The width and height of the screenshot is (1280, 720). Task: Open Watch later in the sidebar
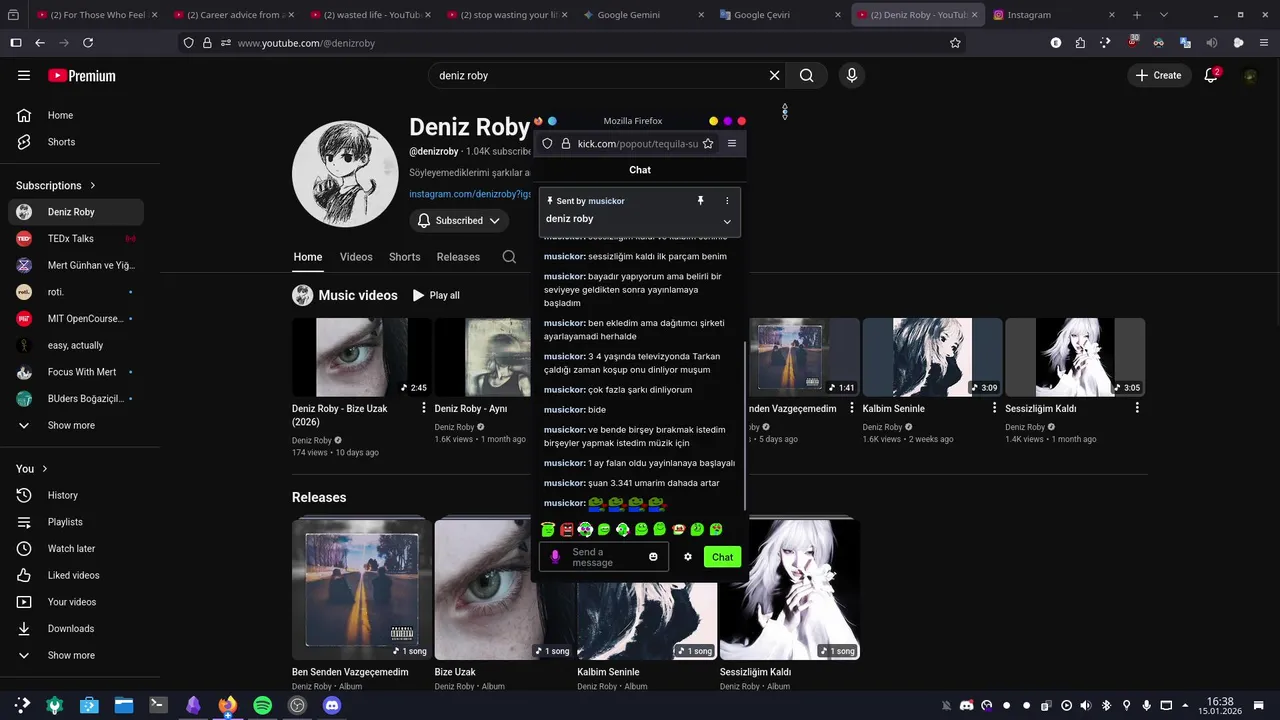(76, 548)
